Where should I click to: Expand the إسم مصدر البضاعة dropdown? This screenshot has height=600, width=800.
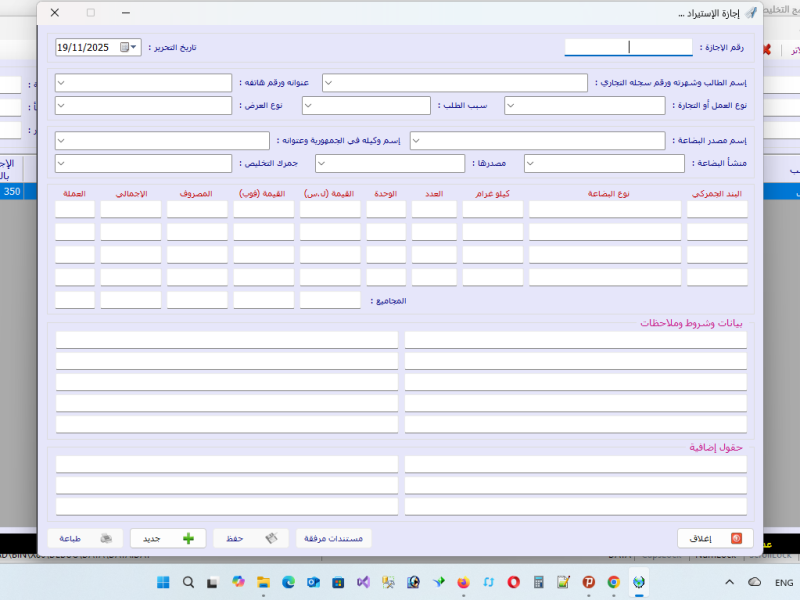(416, 140)
